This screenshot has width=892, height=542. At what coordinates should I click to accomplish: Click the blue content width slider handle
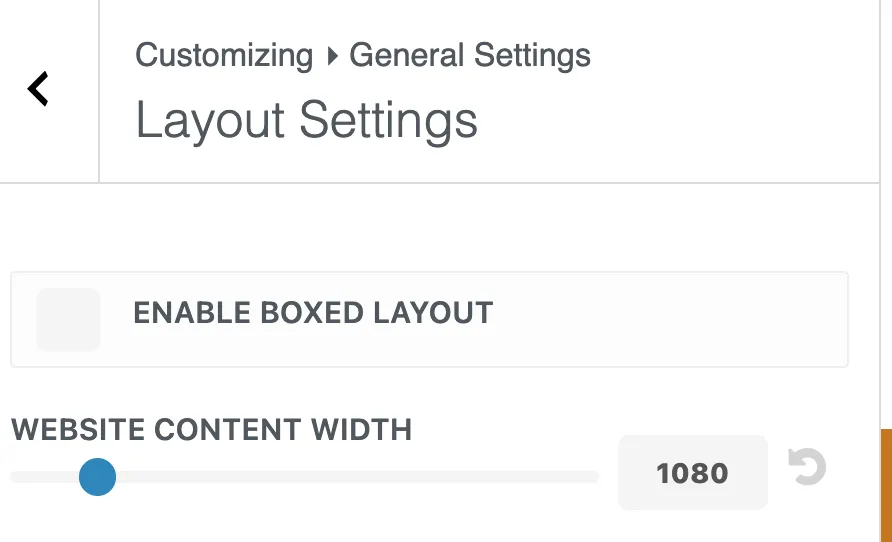pyautogui.click(x=97, y=477)
